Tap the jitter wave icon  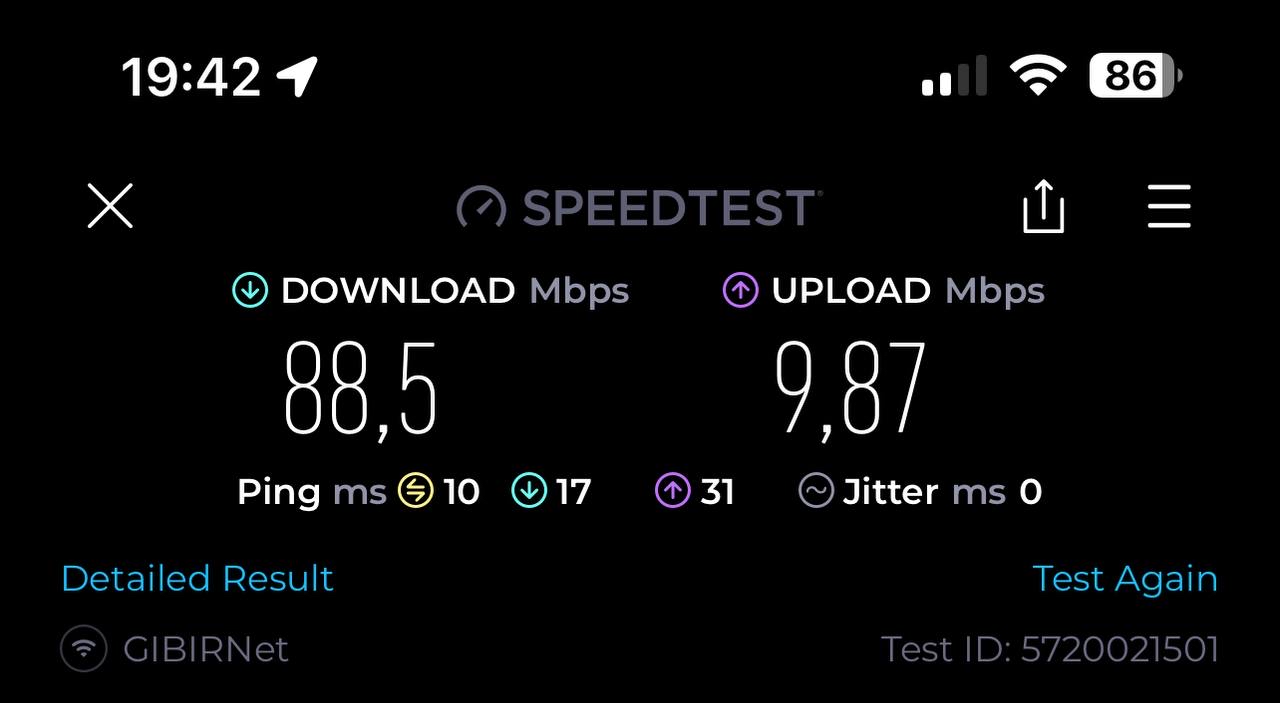click(816, 491)
